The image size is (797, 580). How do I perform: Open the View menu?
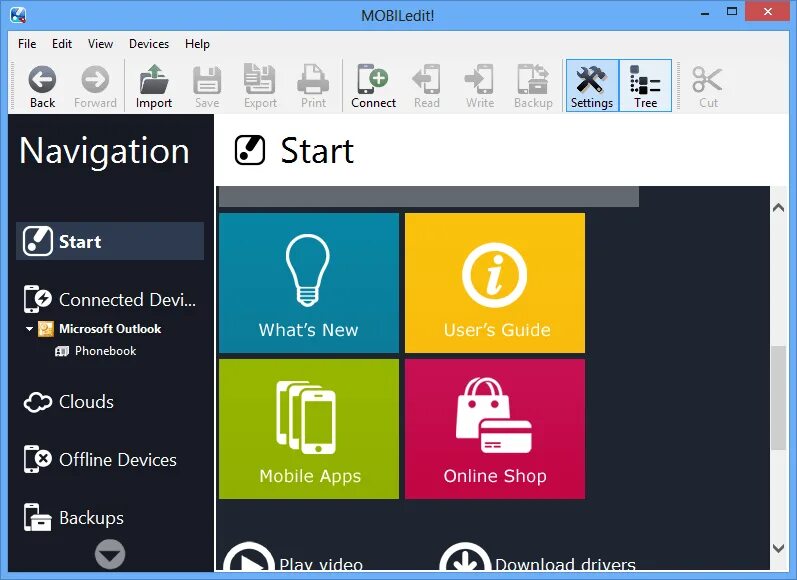100,44
